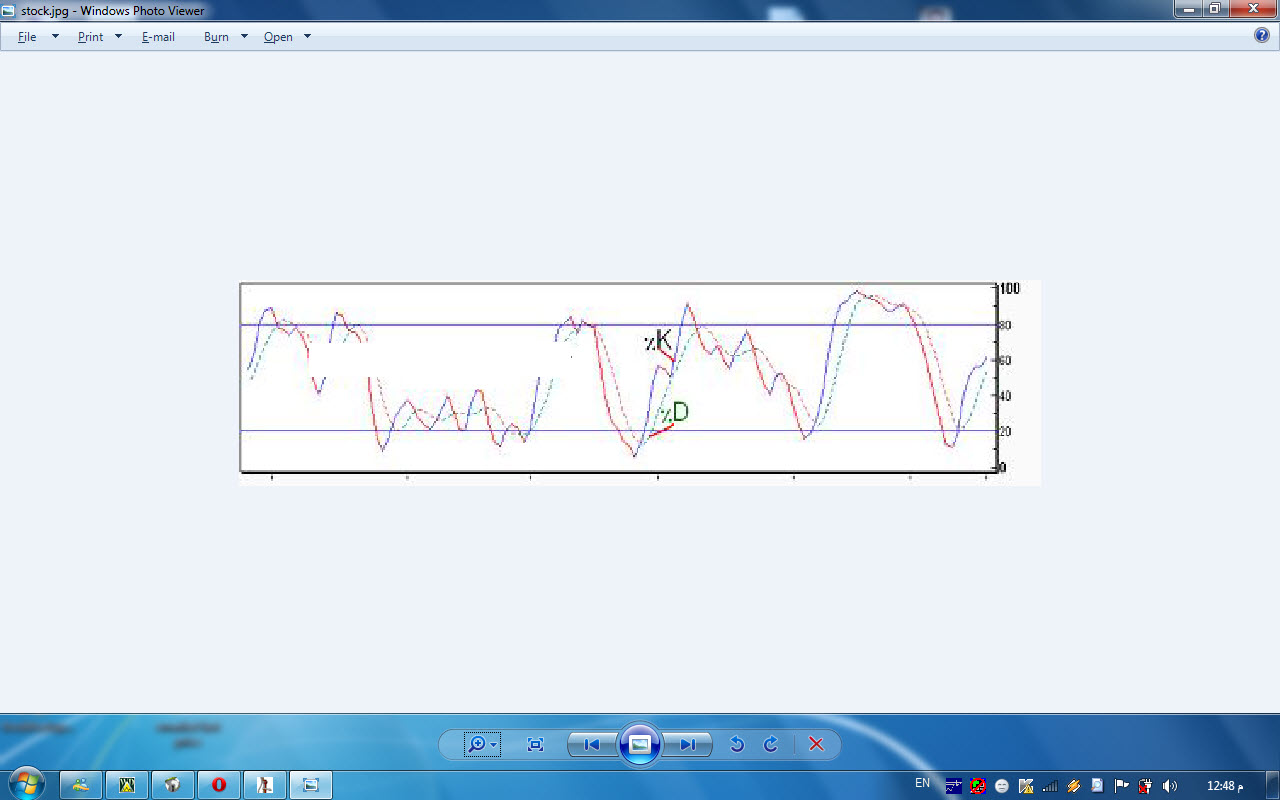Image resolution: width=1280 pixels, height=800 pixels.
Task: Select the Photo Viewer taskbar button
Action: (311, 786)
